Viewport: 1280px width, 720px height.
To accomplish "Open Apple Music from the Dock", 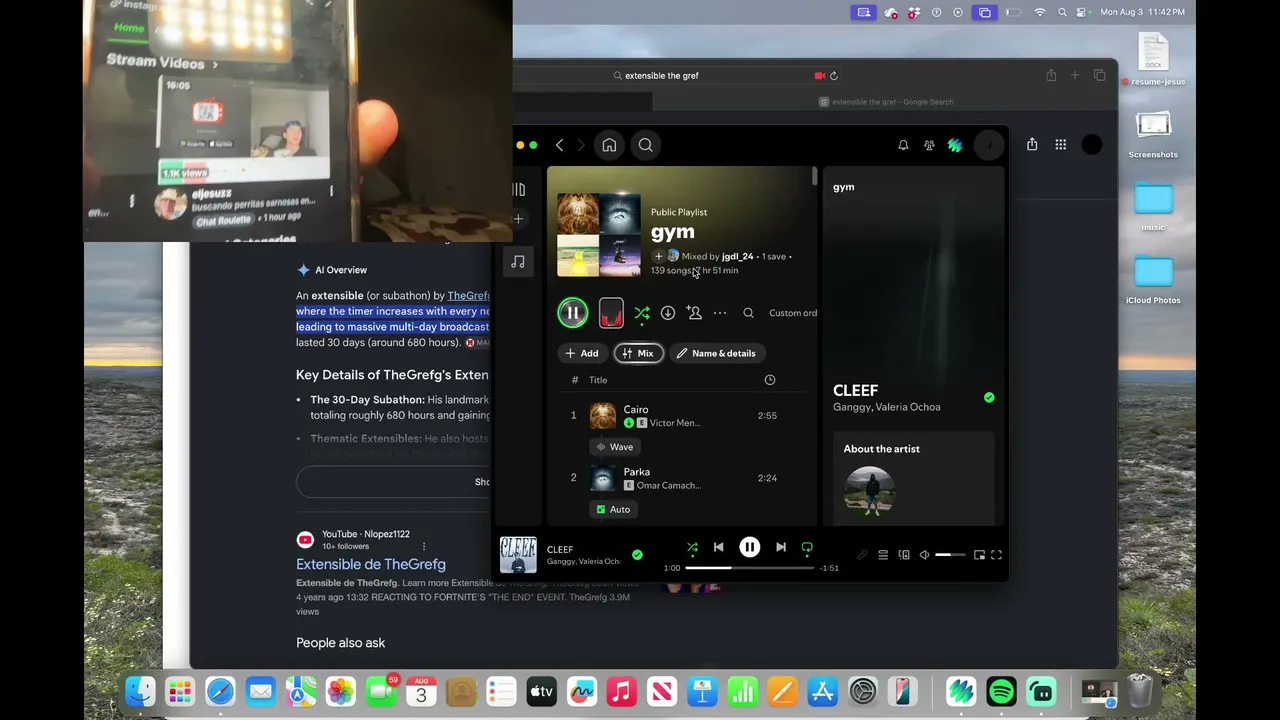I will point(621,692).
